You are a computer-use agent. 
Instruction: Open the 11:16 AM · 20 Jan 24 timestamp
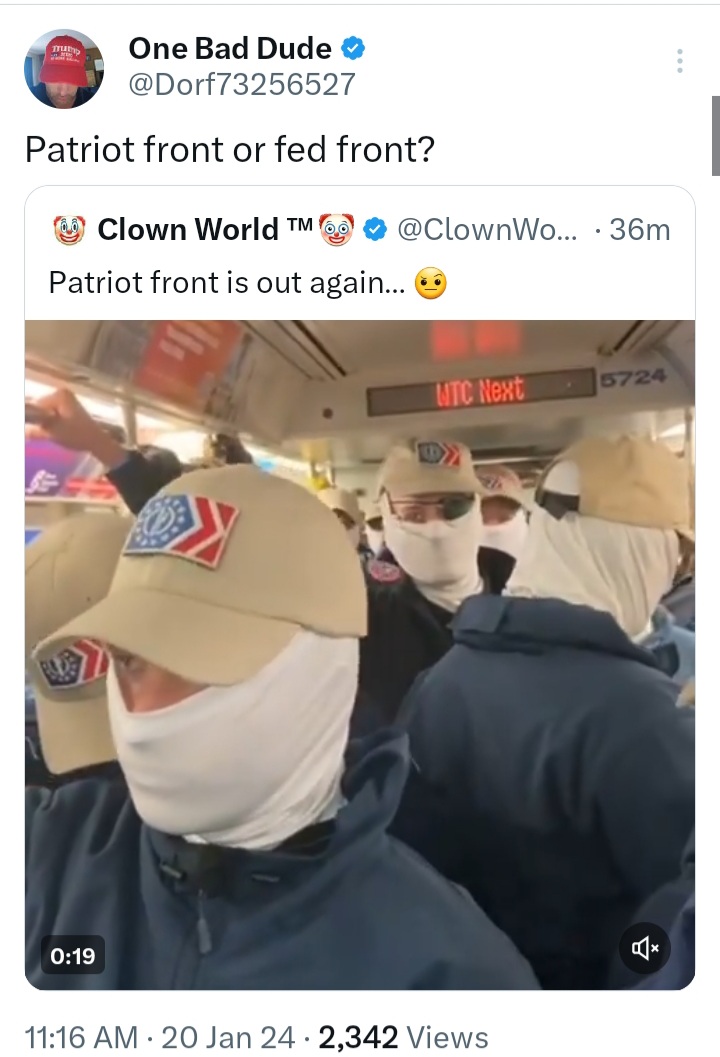[x=160, y=1037]
